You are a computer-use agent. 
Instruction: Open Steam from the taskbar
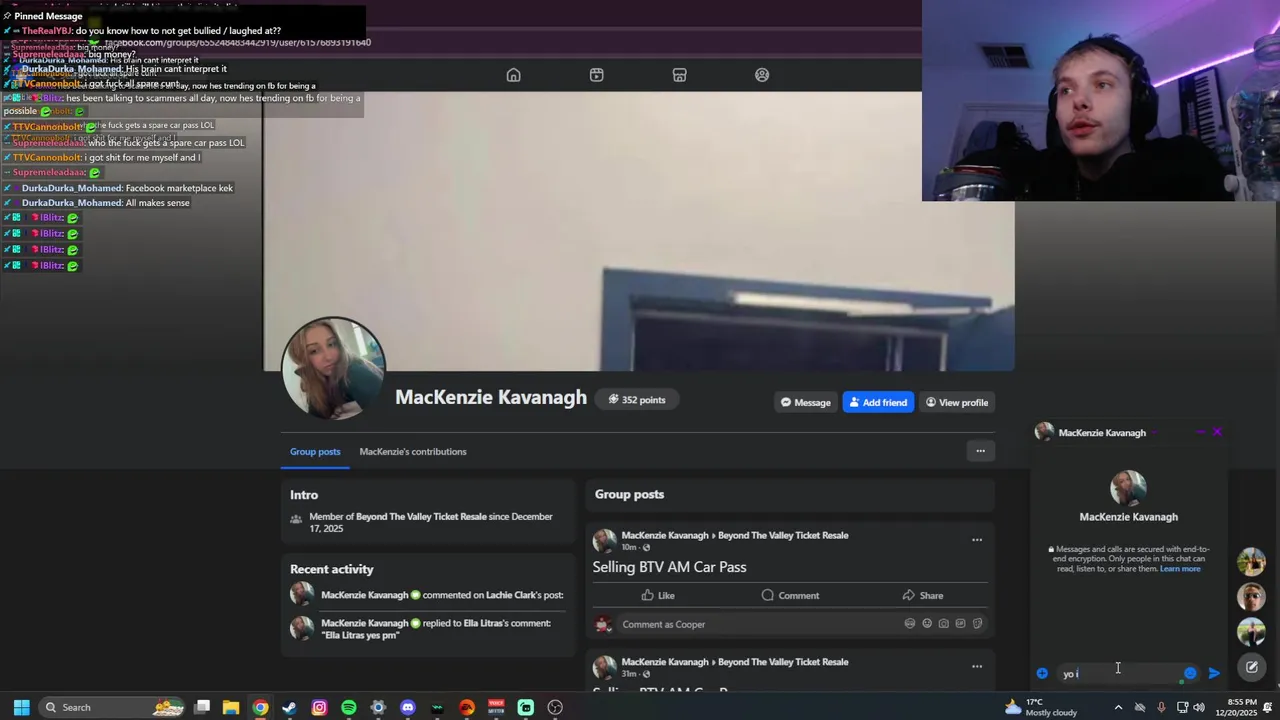click(290, 707)
